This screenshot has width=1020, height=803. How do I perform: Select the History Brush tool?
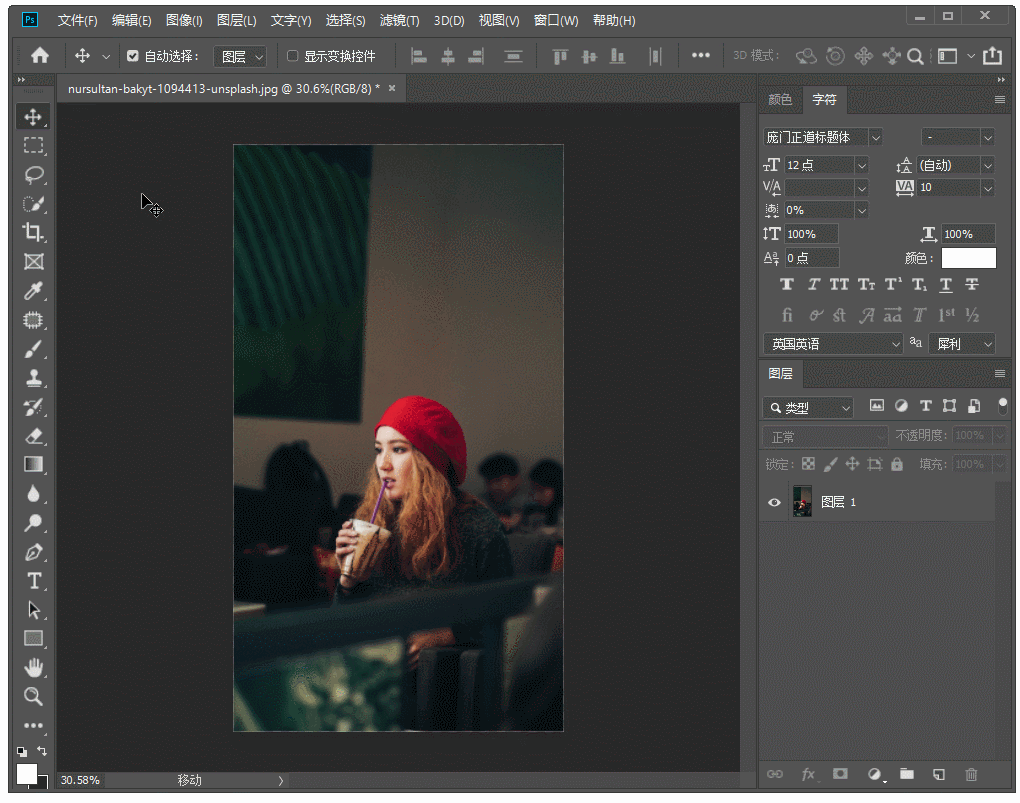33,407
